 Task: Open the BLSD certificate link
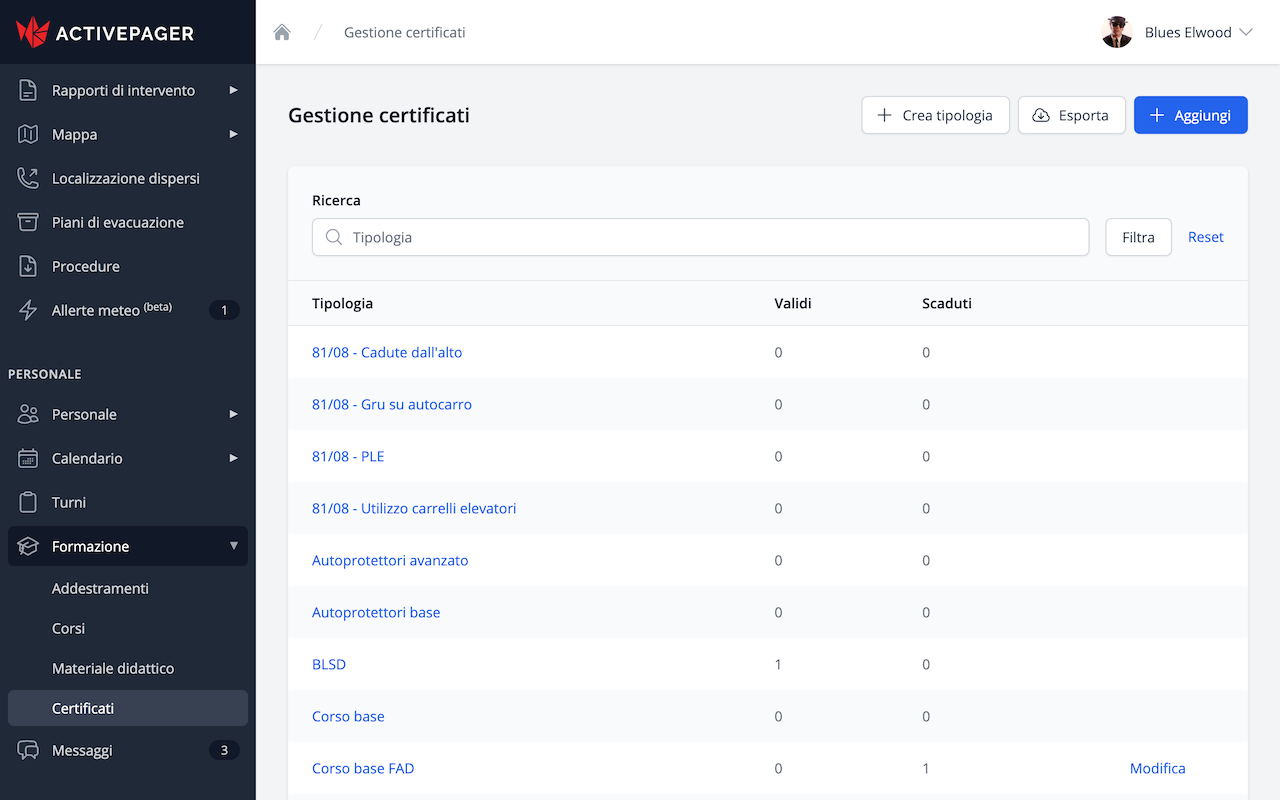329,664
